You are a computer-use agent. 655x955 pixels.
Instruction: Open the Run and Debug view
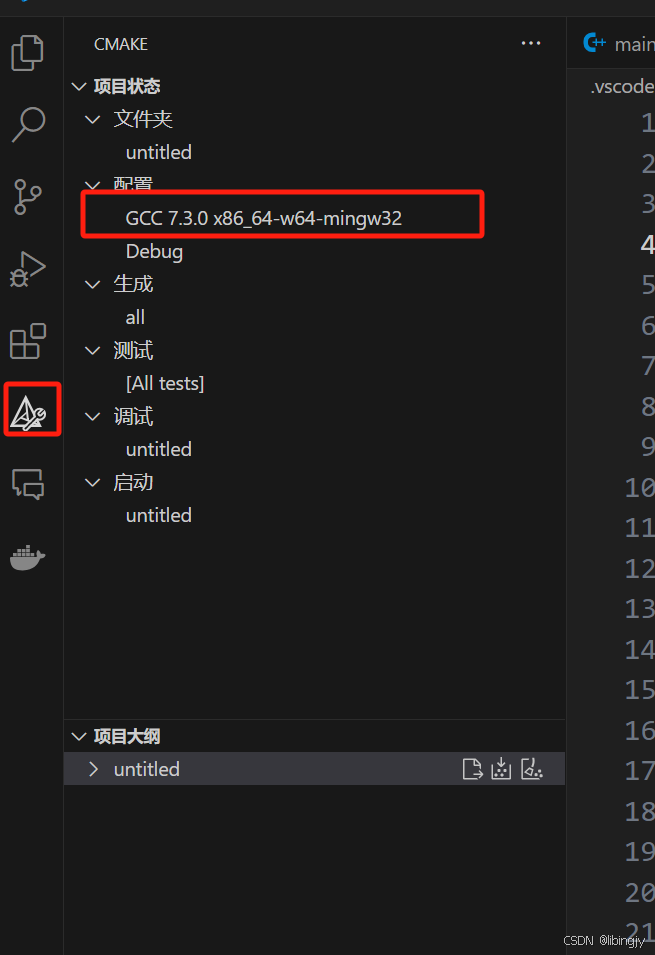tap(27, 269)
